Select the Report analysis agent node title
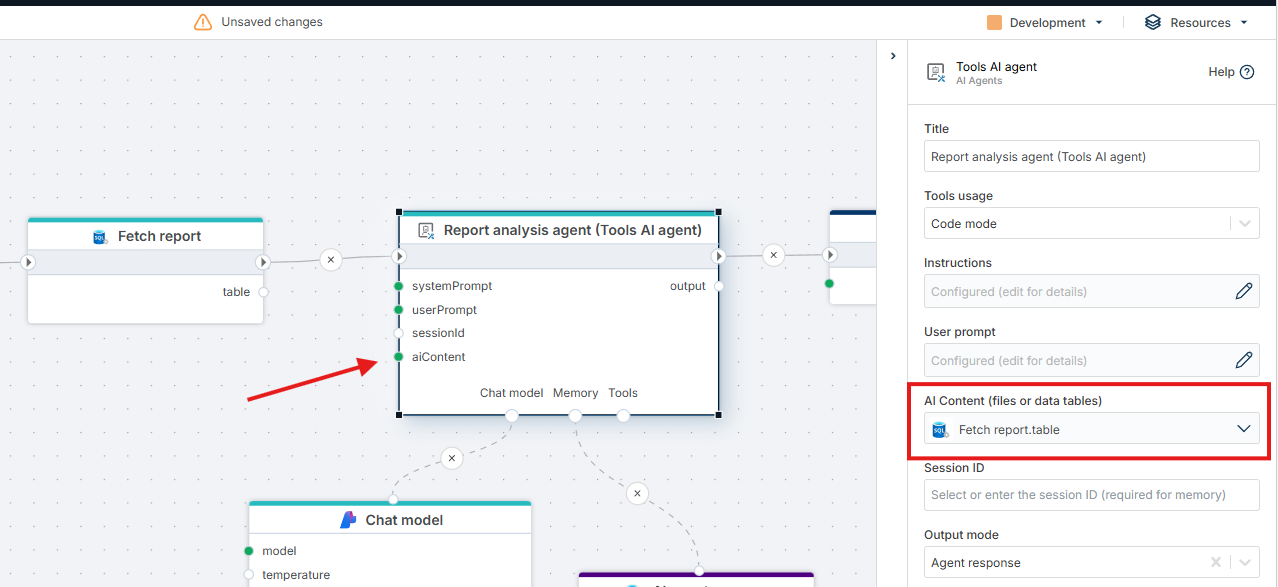 (x=573, y=230)
